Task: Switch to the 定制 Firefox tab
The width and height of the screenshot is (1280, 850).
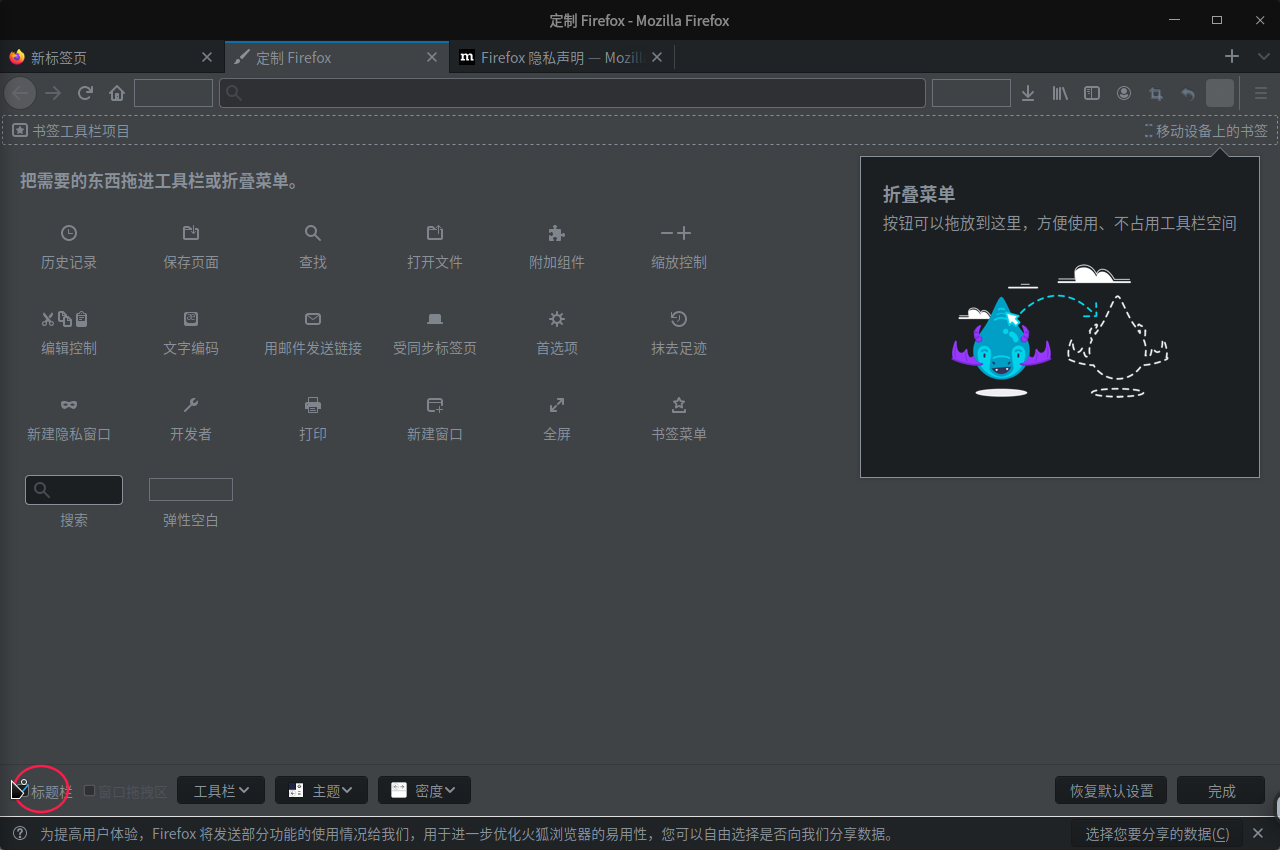Action: tap(337, 57)
